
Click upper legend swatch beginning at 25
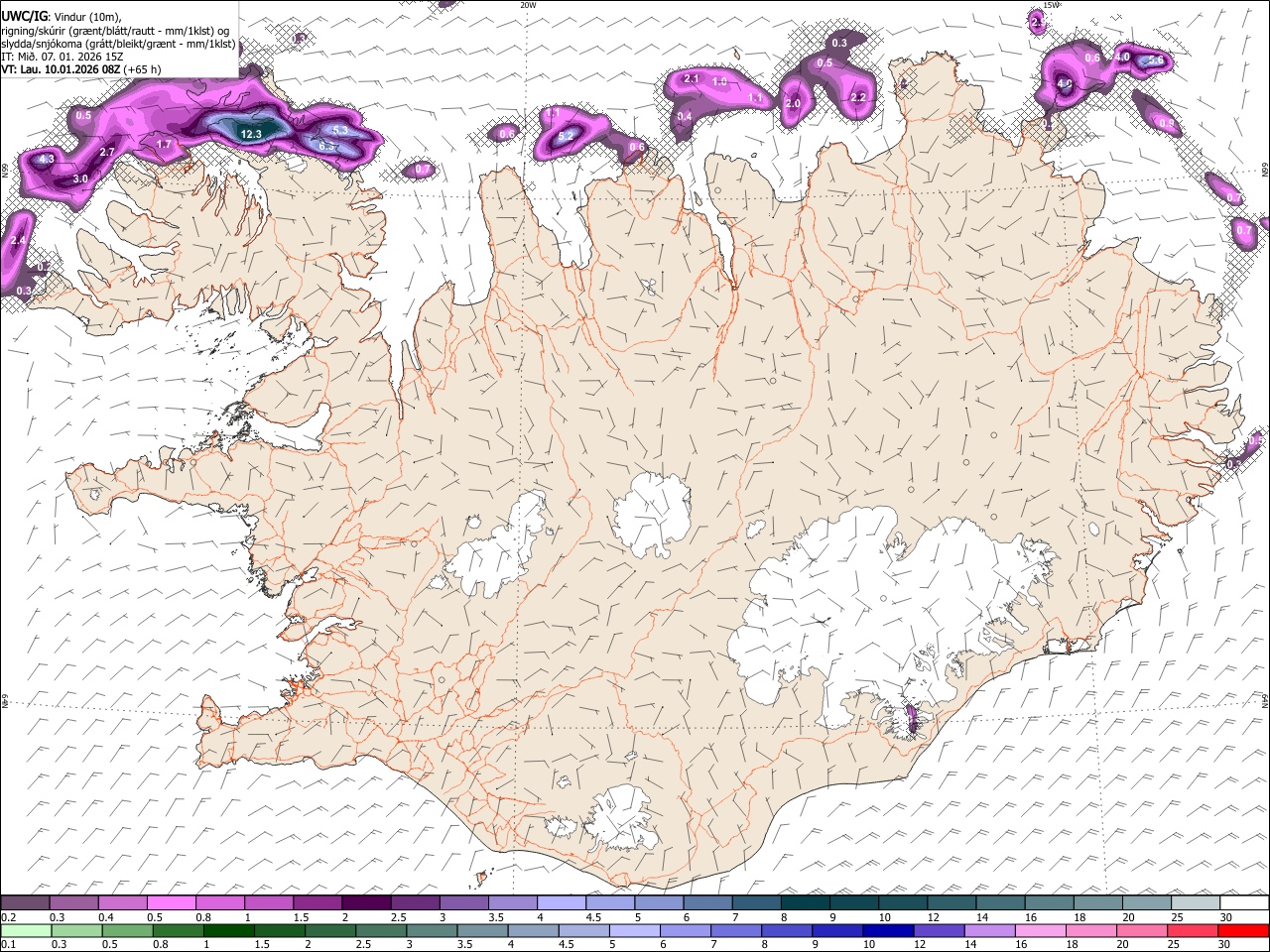click(x=1197, y=903)
